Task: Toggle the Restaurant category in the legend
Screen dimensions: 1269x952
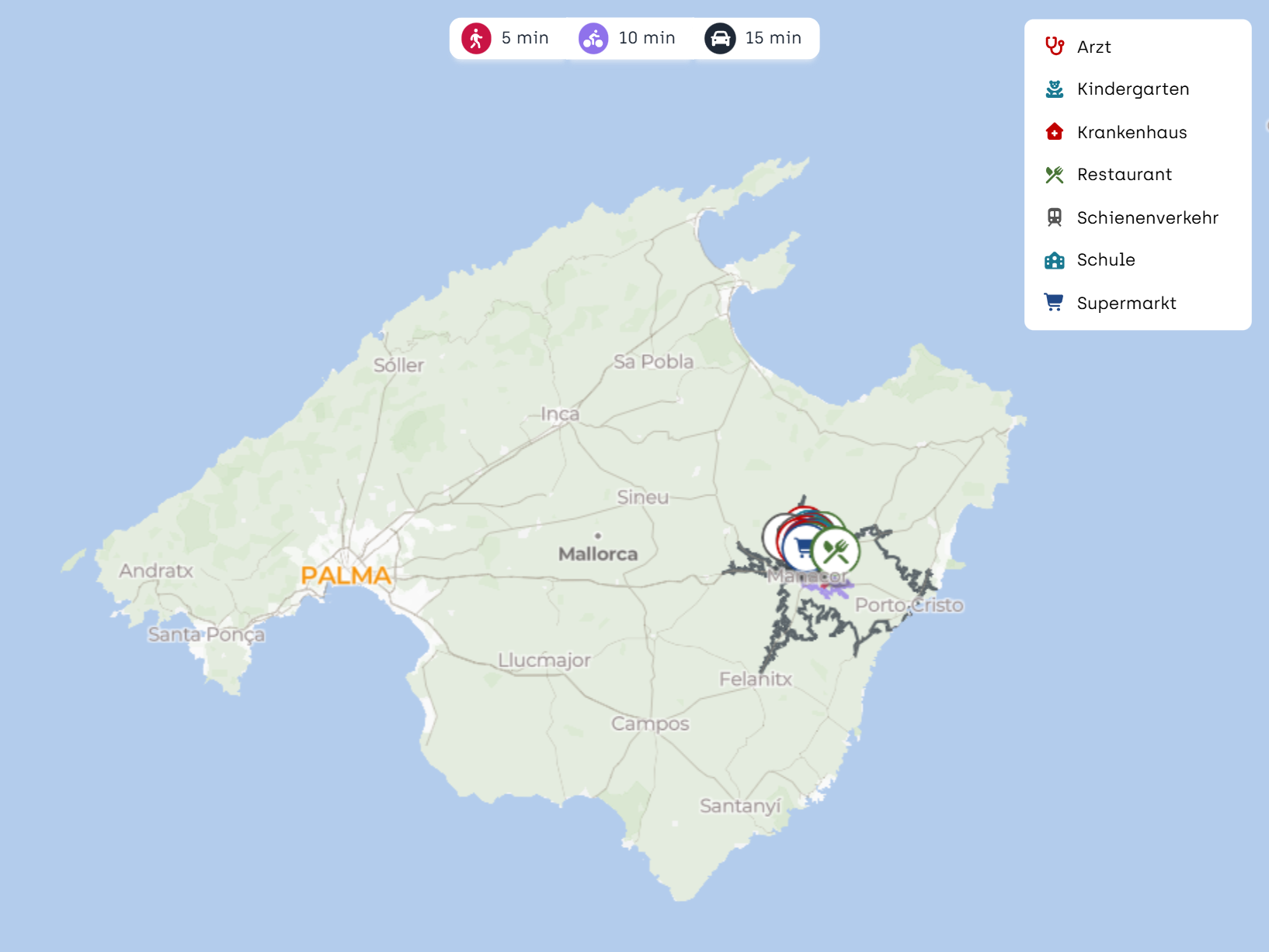Action: (1124, 175)
